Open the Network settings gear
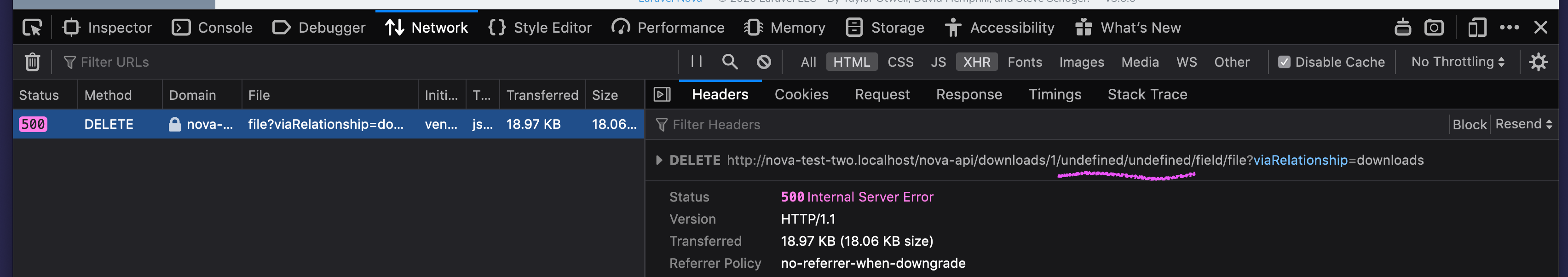The image size is (1568, 277). pyautogui.click(x=1539, y=62)
